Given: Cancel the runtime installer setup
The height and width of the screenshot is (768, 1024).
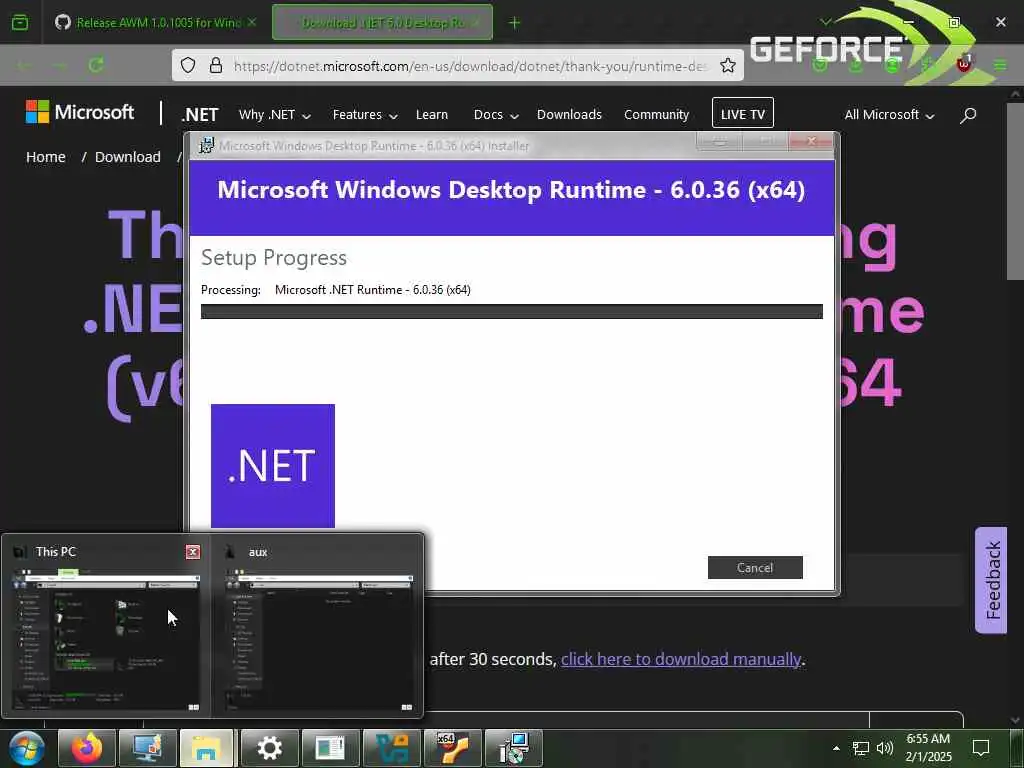Looking at the screenshot, I should coord(755,568).
